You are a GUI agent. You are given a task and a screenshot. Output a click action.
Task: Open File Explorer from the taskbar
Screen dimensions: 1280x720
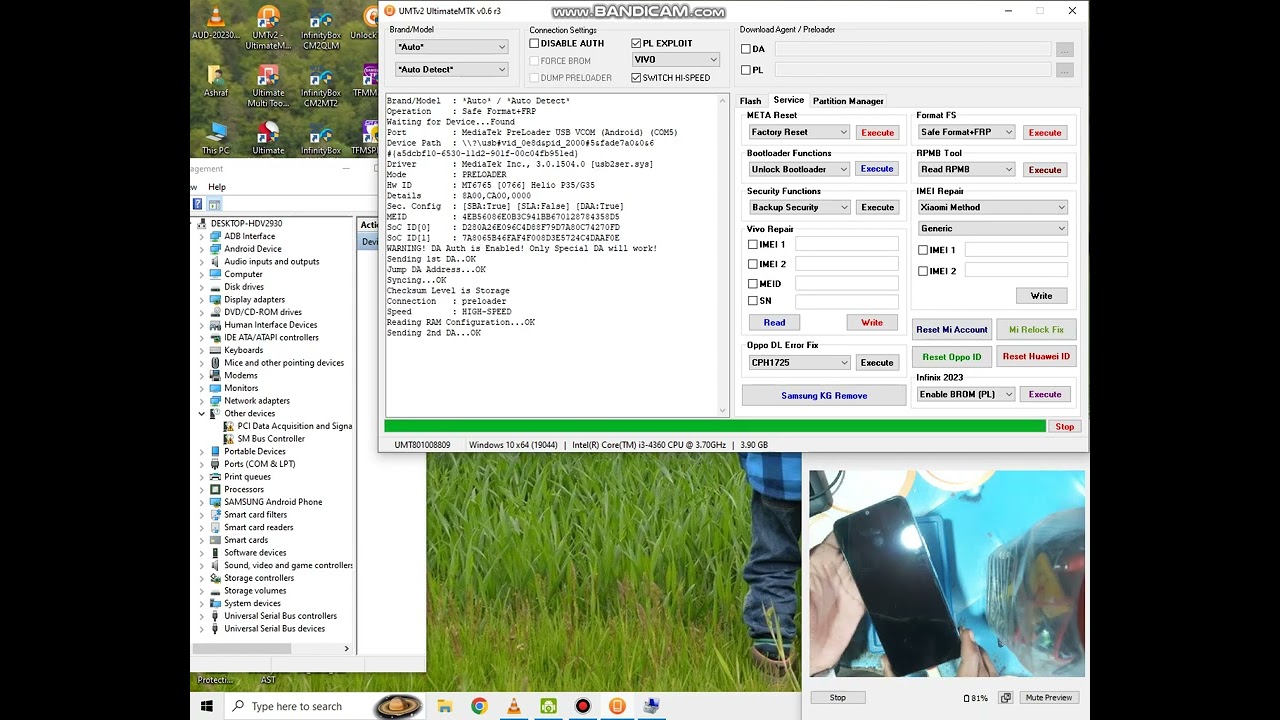445,706
